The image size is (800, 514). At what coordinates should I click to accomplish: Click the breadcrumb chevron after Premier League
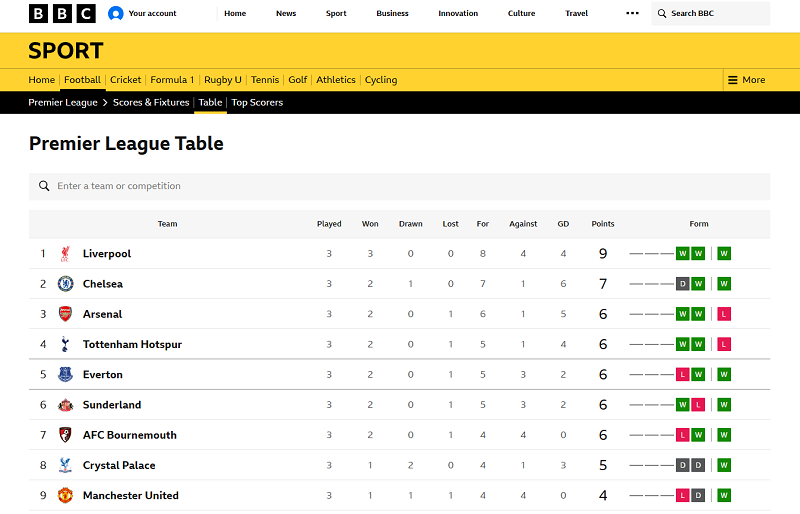pyautogui.click(x=105, y=103)
